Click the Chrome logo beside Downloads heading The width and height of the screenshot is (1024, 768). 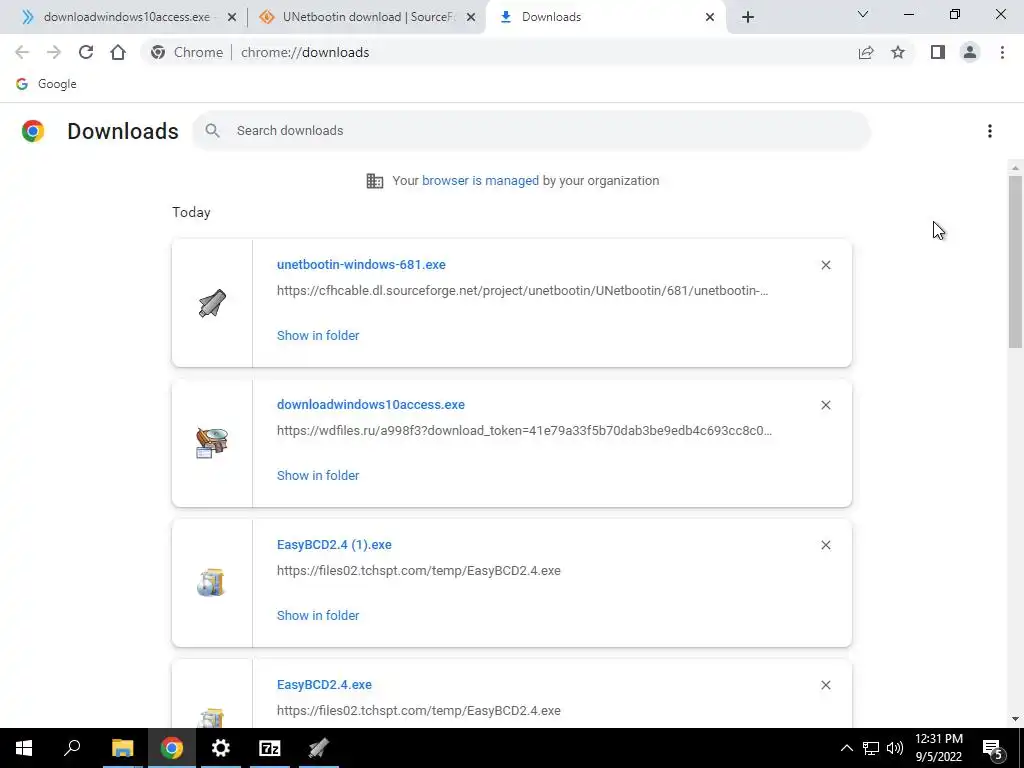click(x=33, y=131)
